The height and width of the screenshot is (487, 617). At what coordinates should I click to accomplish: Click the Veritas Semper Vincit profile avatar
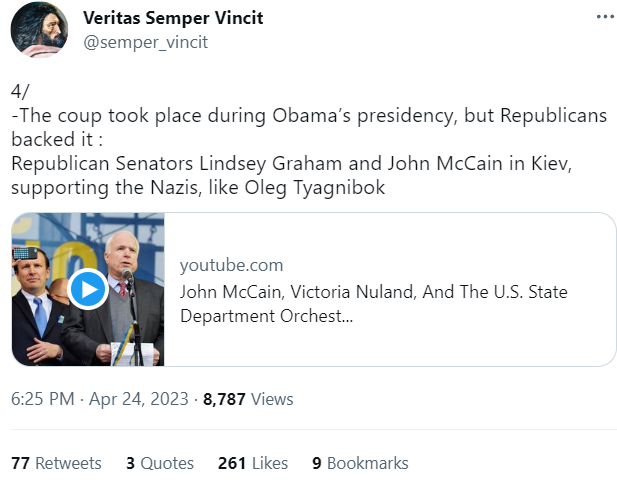[x=39, y=30]
